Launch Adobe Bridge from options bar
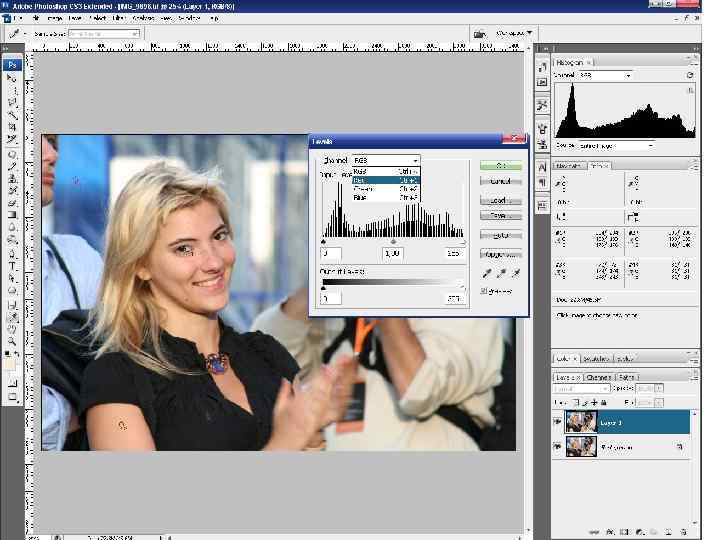Image resolution: width=720 pixels, height=540 pixels. 479,34
